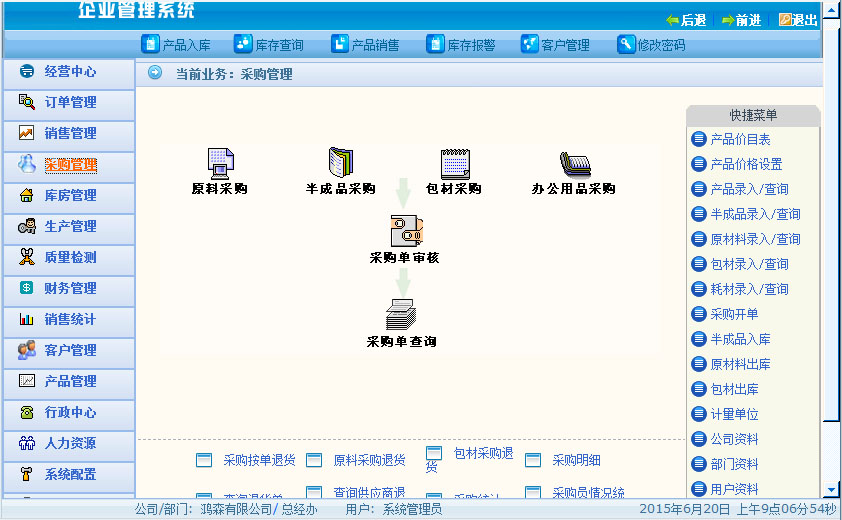Click the 后退 back arrow
This screenshot has height=520, width=842.
[686, 20]
